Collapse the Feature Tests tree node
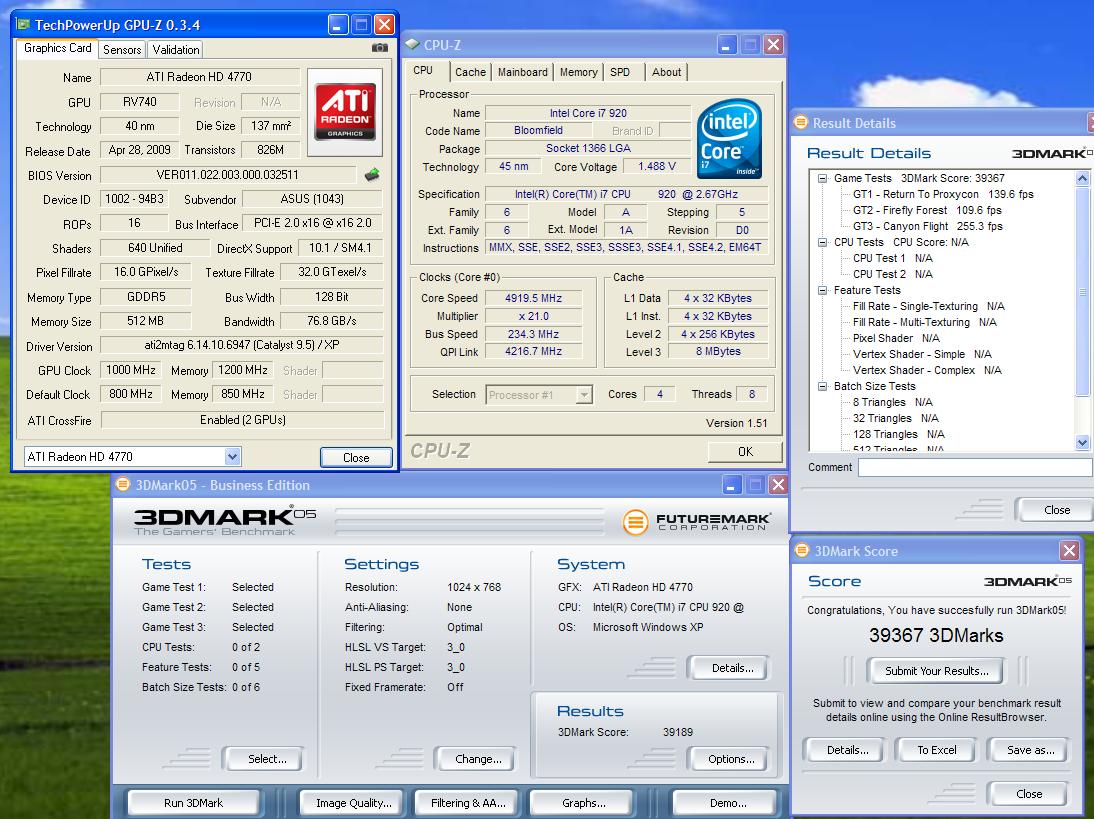1094x819 pixels. 823,290
